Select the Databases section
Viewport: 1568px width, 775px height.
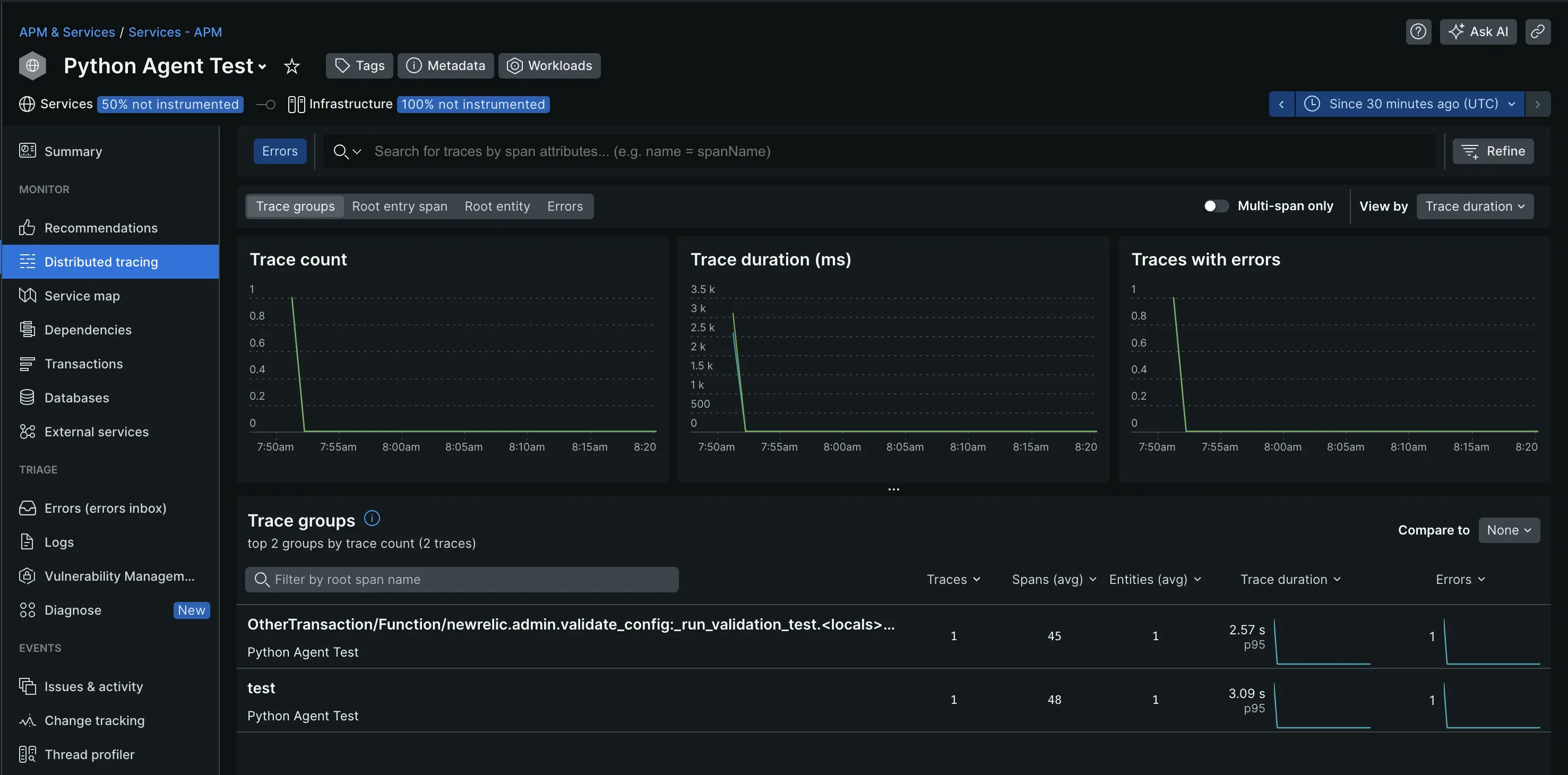[75, 398]
